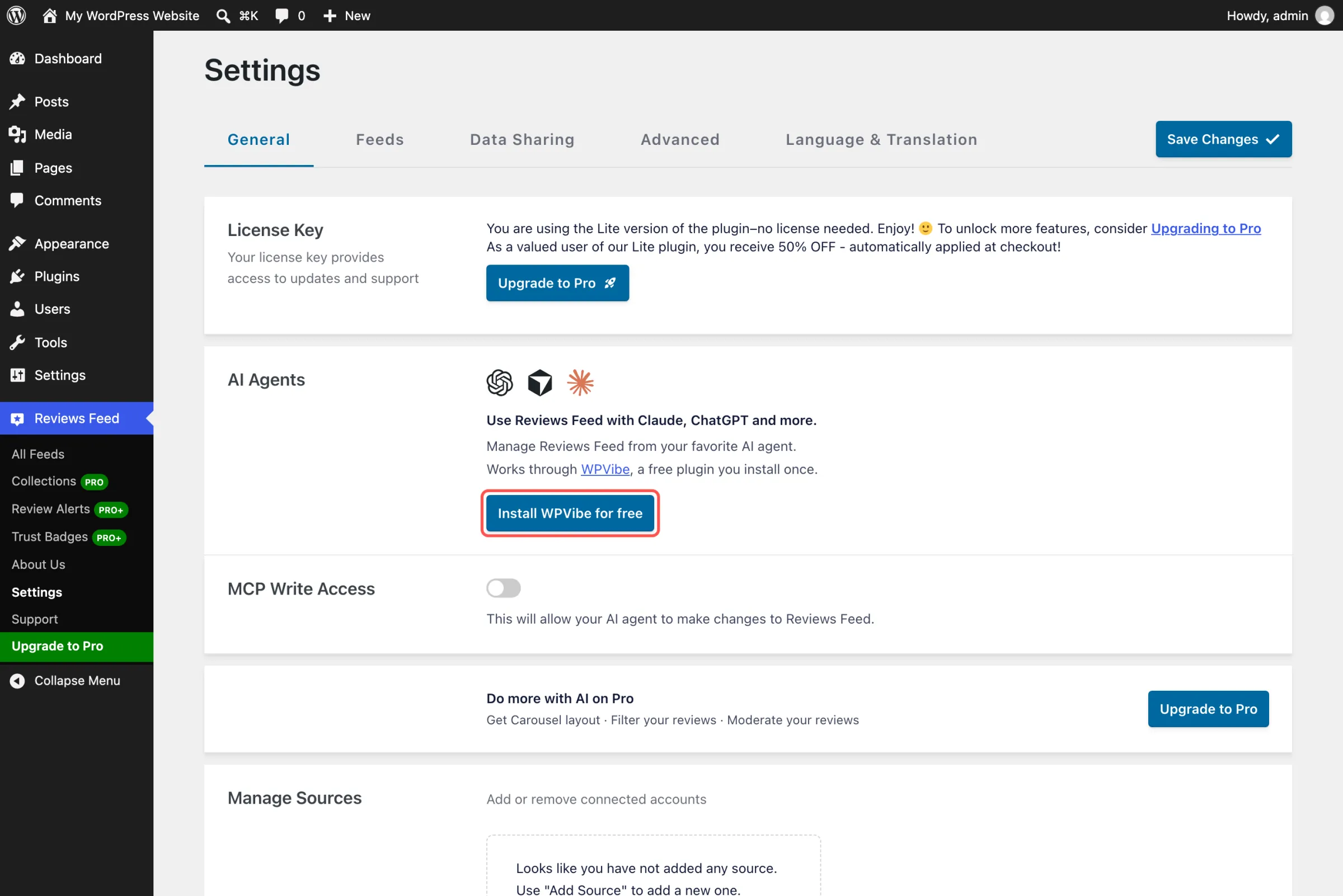This screenshot has height=896, width=1343.
Task: Click the Comments sidebar icon
Action: click(x=17, y=200)
